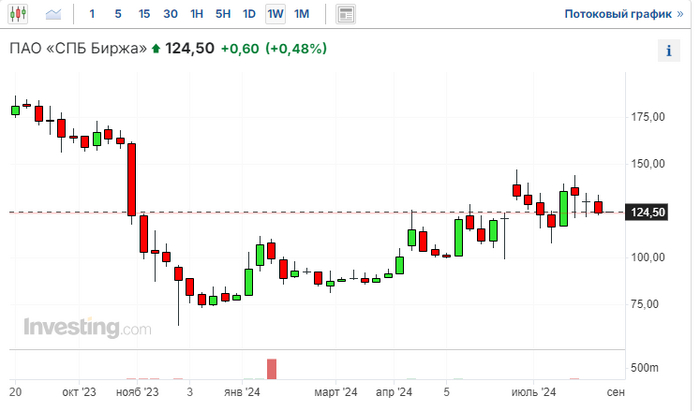The height and width of the screenshot is (411, 700).
Task: Click the окт '23 date label
Action: click(79, 392)
